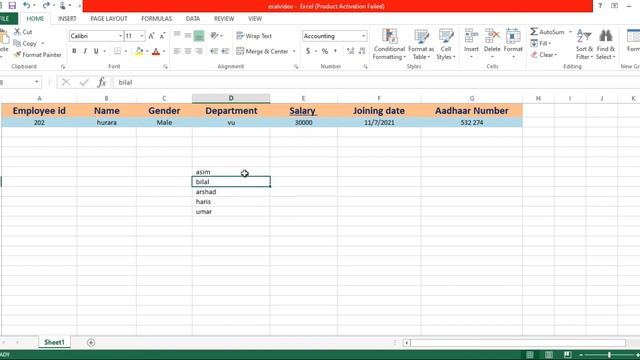Viewport: 640px width, 360px height.
Task: Click the Insert Function fx button
Action: (102, 82)
